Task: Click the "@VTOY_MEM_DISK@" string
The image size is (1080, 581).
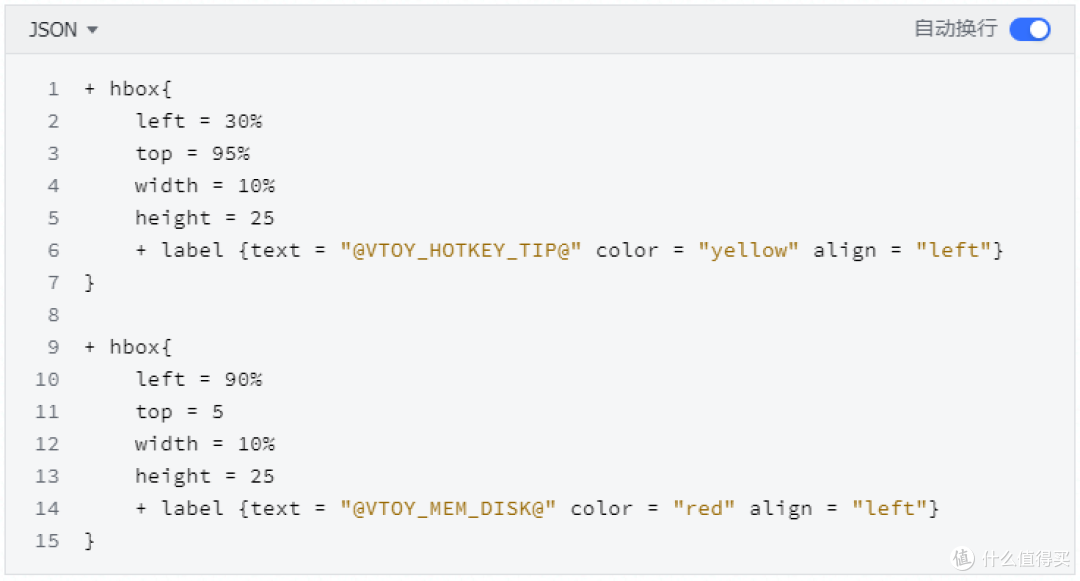Action: click(x=448, y=508)
